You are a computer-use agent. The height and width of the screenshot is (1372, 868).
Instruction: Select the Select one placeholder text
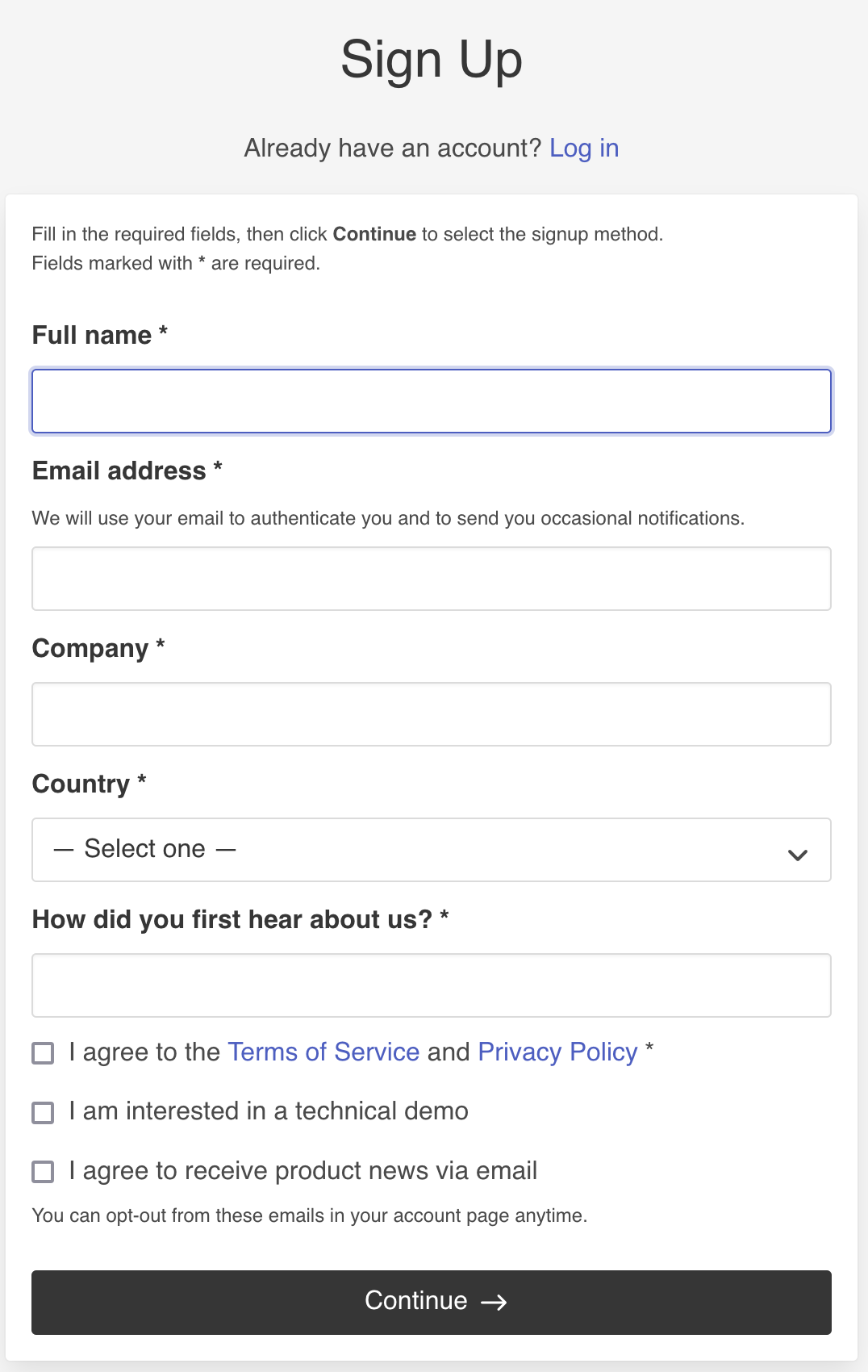[144, 849]
